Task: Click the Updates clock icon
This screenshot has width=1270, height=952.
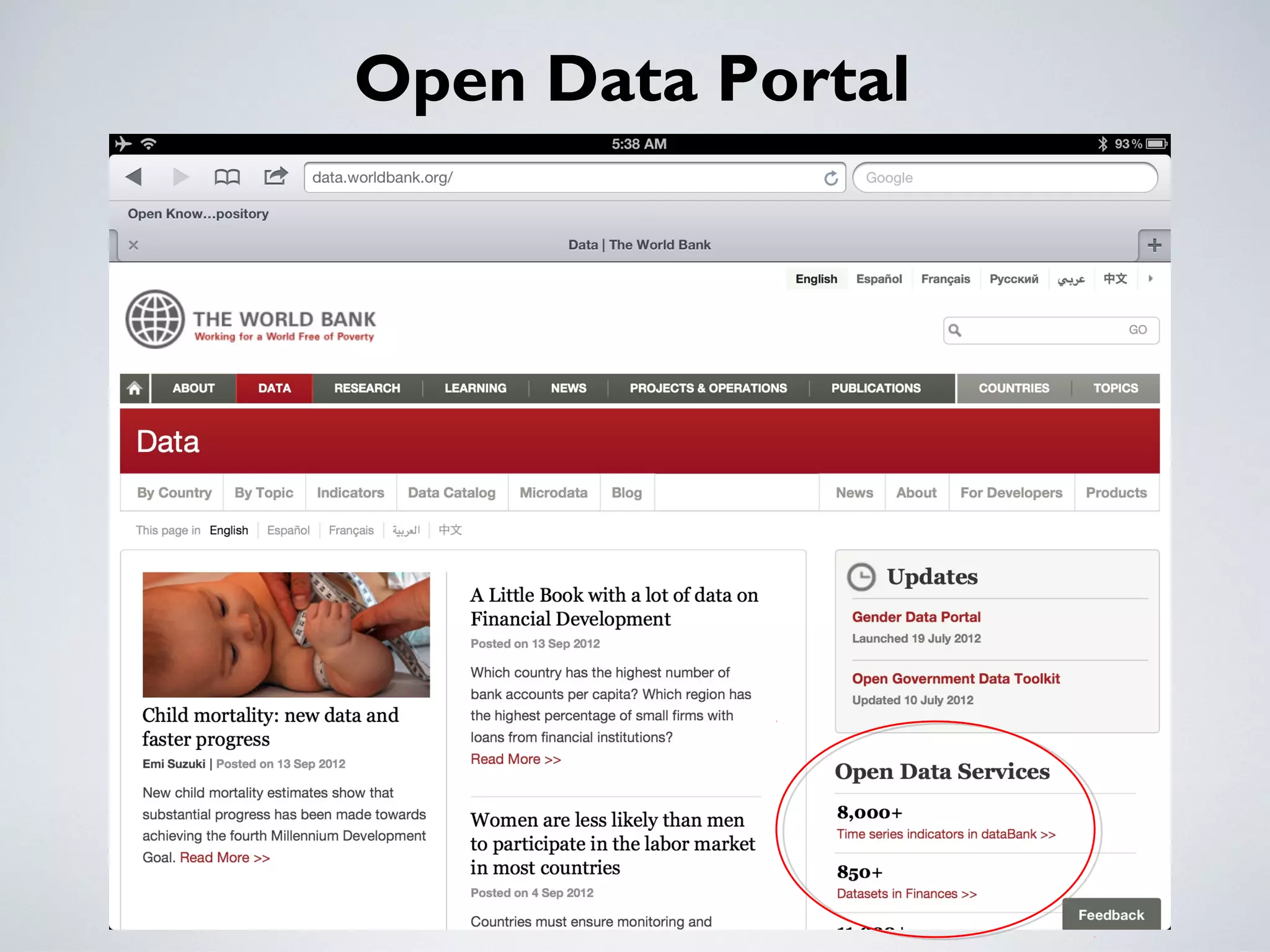Action: (861, 577)
